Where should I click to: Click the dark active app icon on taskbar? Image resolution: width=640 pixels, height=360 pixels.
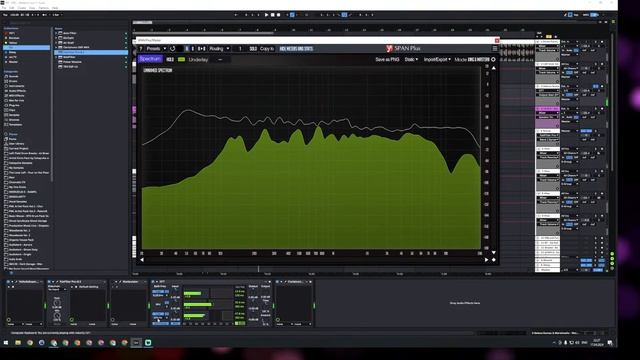pos(136,342)
